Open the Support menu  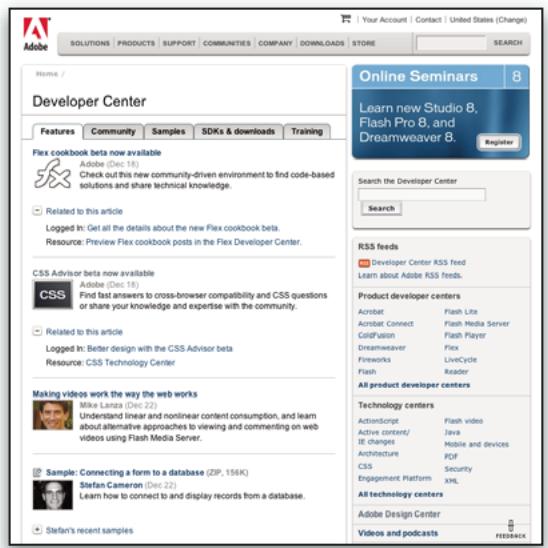click(x=179, y=43)
